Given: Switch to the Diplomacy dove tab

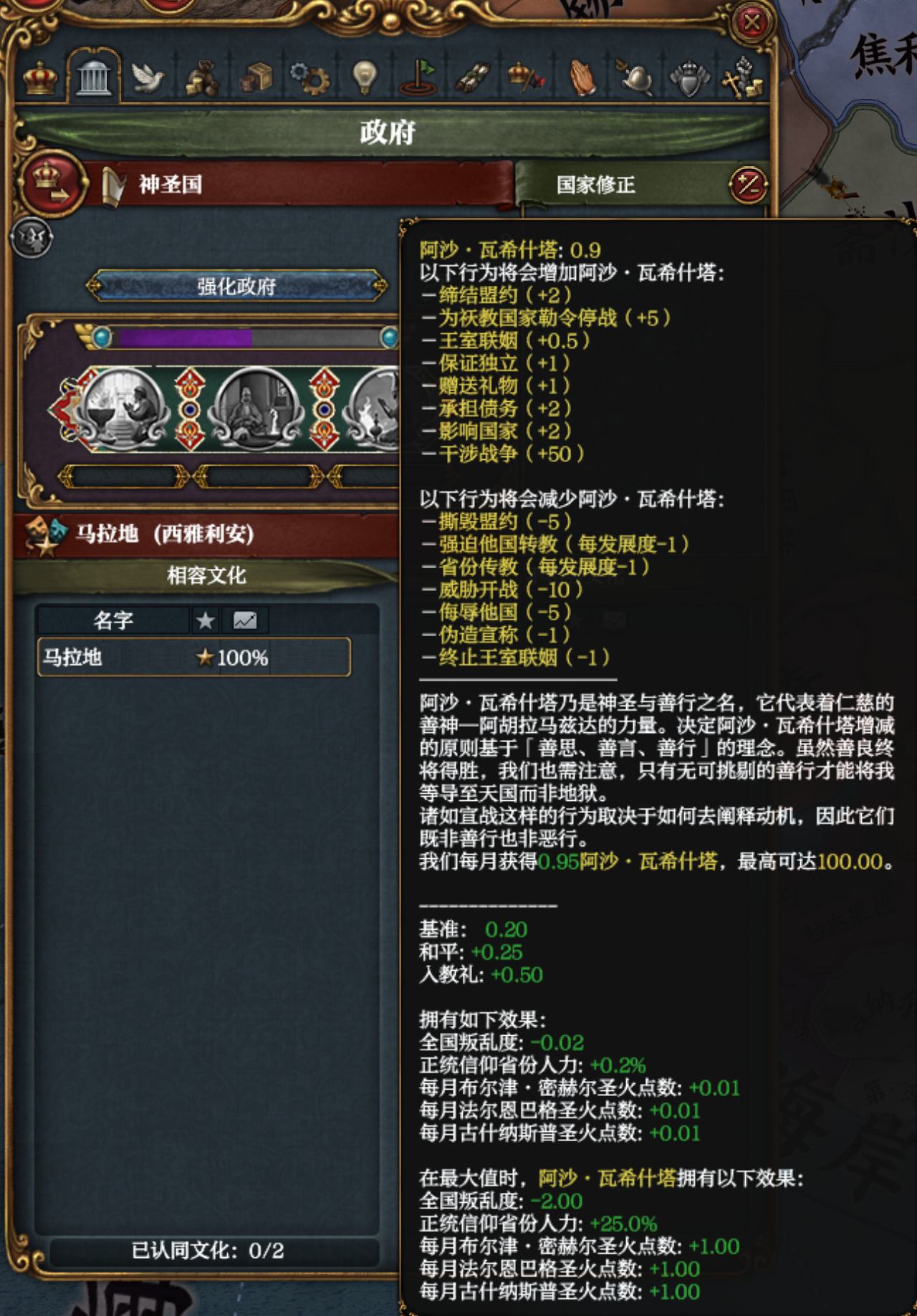Looking at the screenshot, I should (x=147, y=77).
